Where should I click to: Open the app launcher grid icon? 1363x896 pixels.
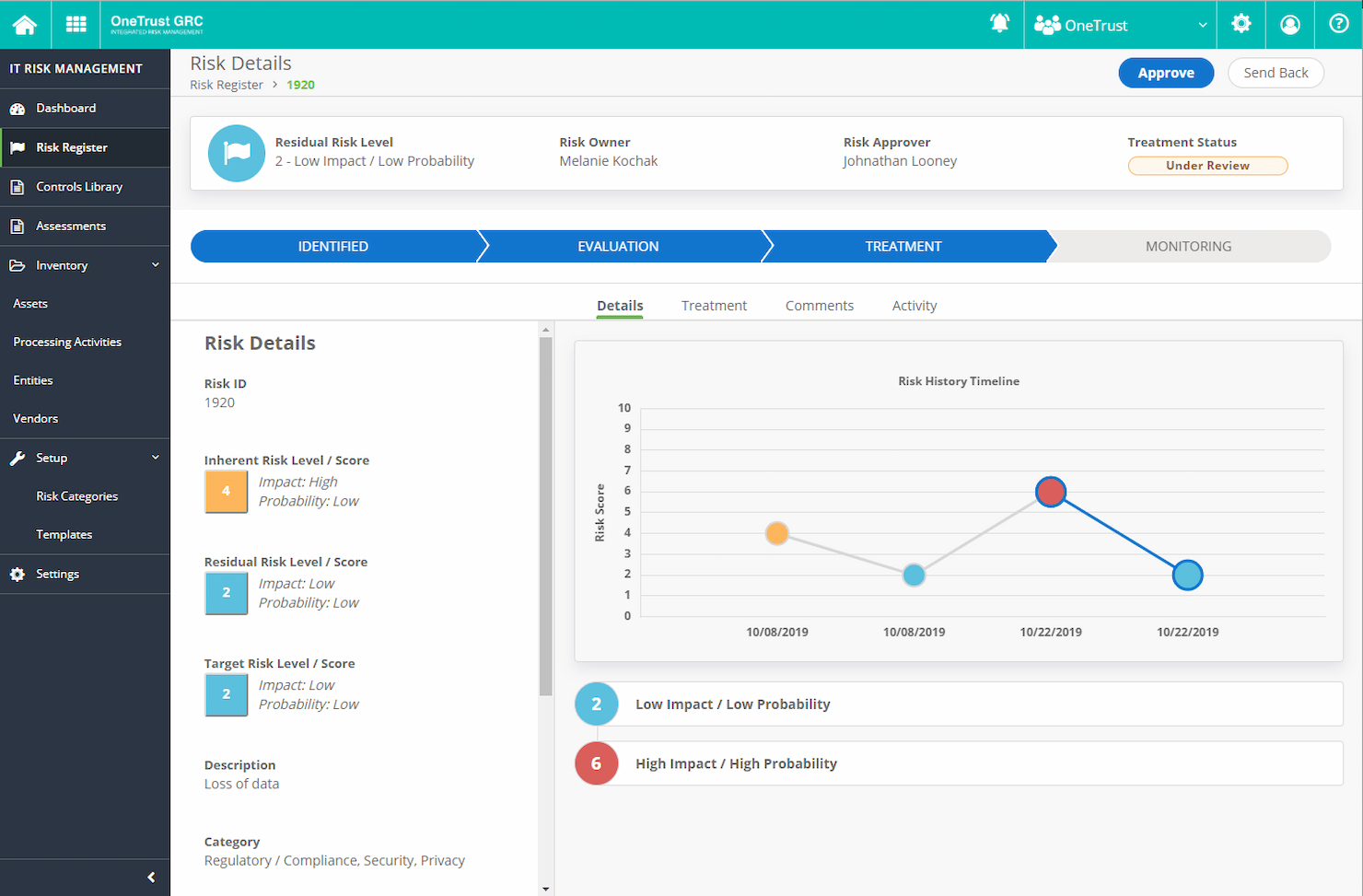click(76, 25)
